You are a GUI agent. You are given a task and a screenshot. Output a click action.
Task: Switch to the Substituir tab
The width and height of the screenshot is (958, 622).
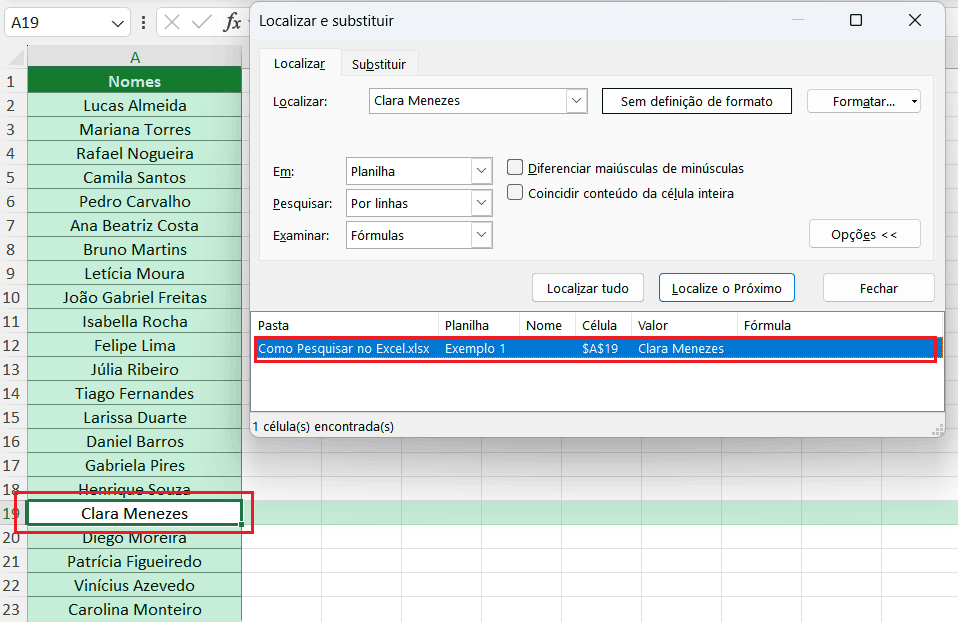(379, 62)
